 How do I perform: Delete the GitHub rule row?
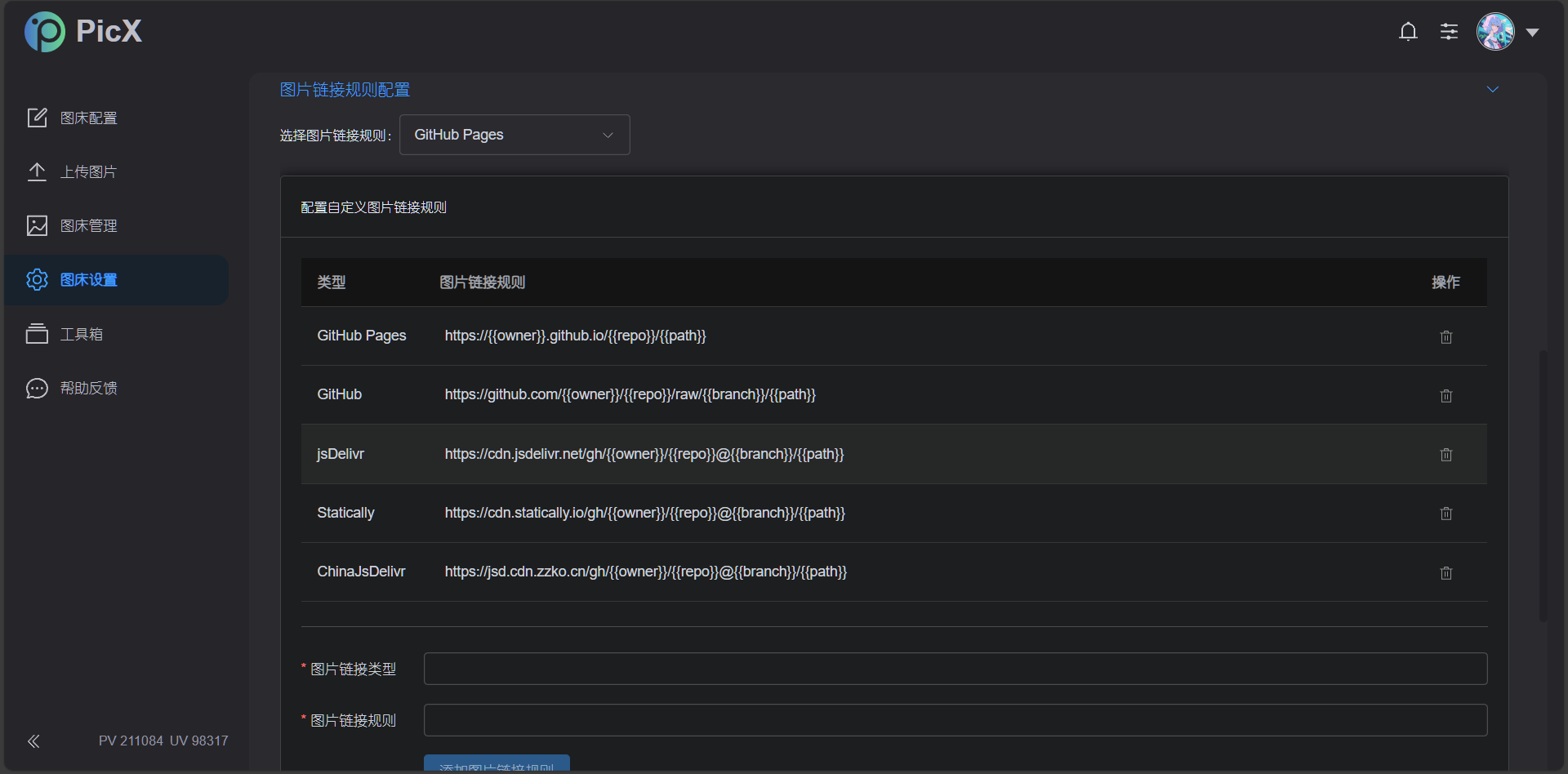1446,396
